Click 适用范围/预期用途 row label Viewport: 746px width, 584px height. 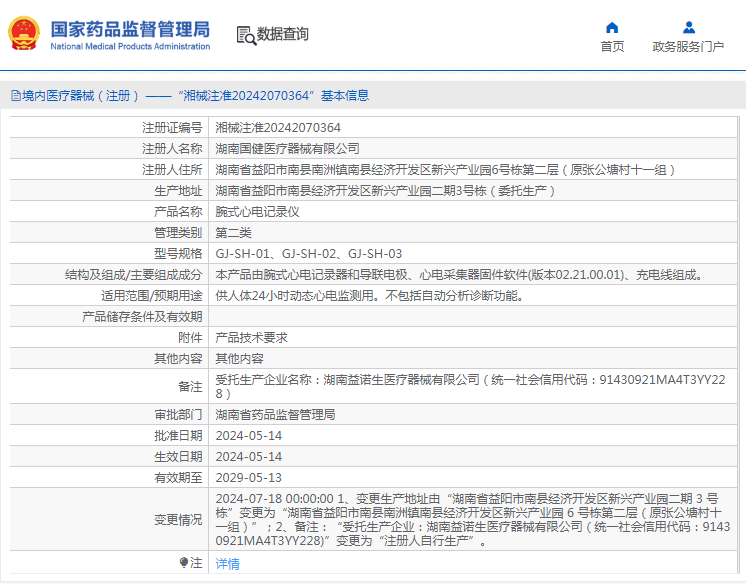point(152,296)
